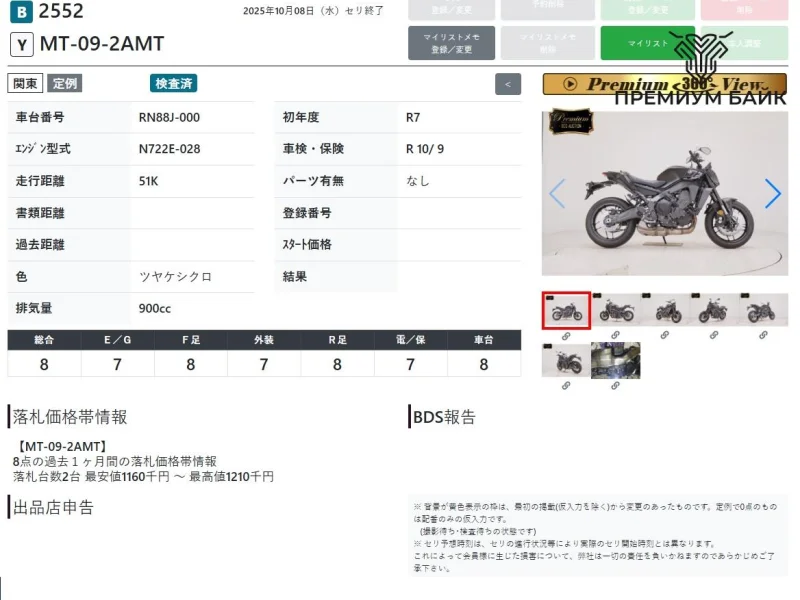Open the マイリストメモ 登録/変更 button
Image resolution: width=800 pixels, height=600 pixels.
tap(451, 43)
